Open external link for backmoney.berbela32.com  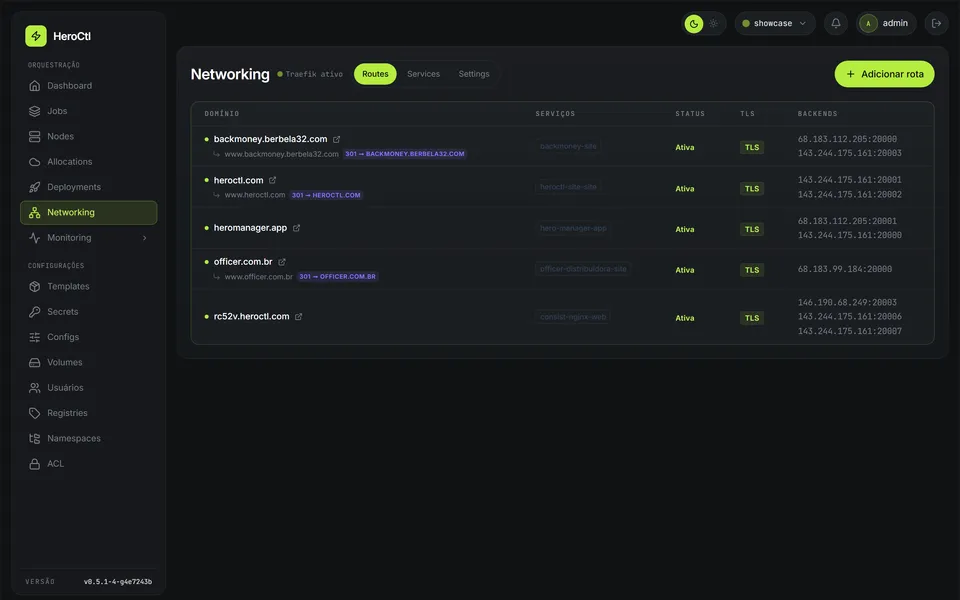(x=336, y=140)
